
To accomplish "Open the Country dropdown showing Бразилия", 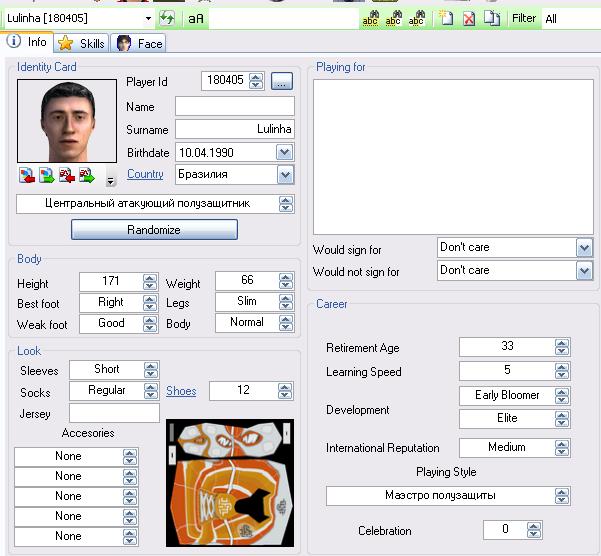I will (285, 175).
